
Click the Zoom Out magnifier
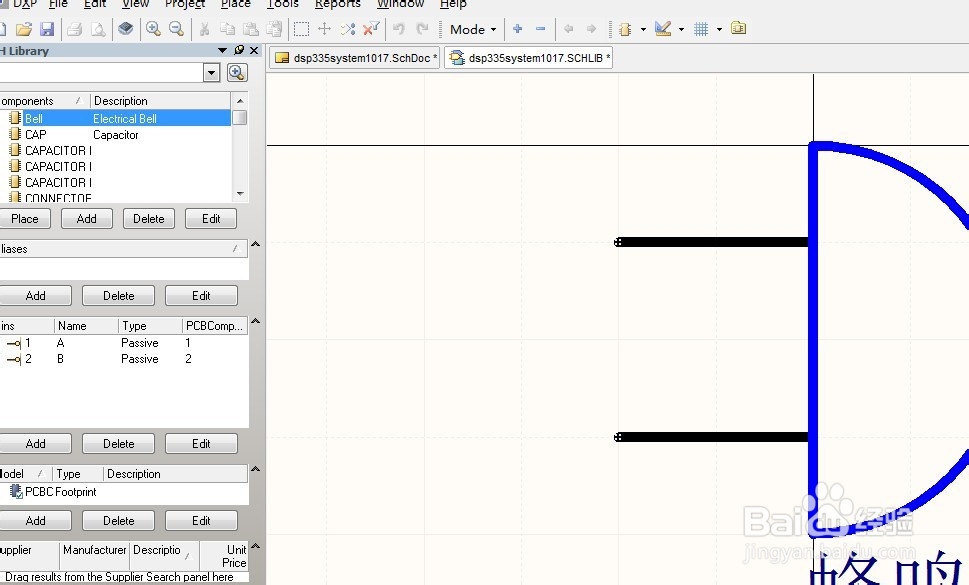coord(177,29)
